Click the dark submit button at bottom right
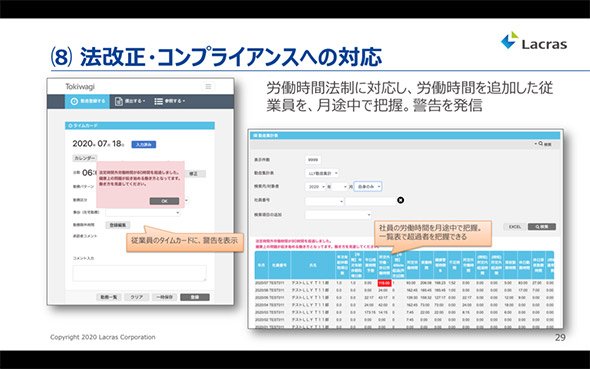The height and width of the screenshot is (369, 590). 195,297
